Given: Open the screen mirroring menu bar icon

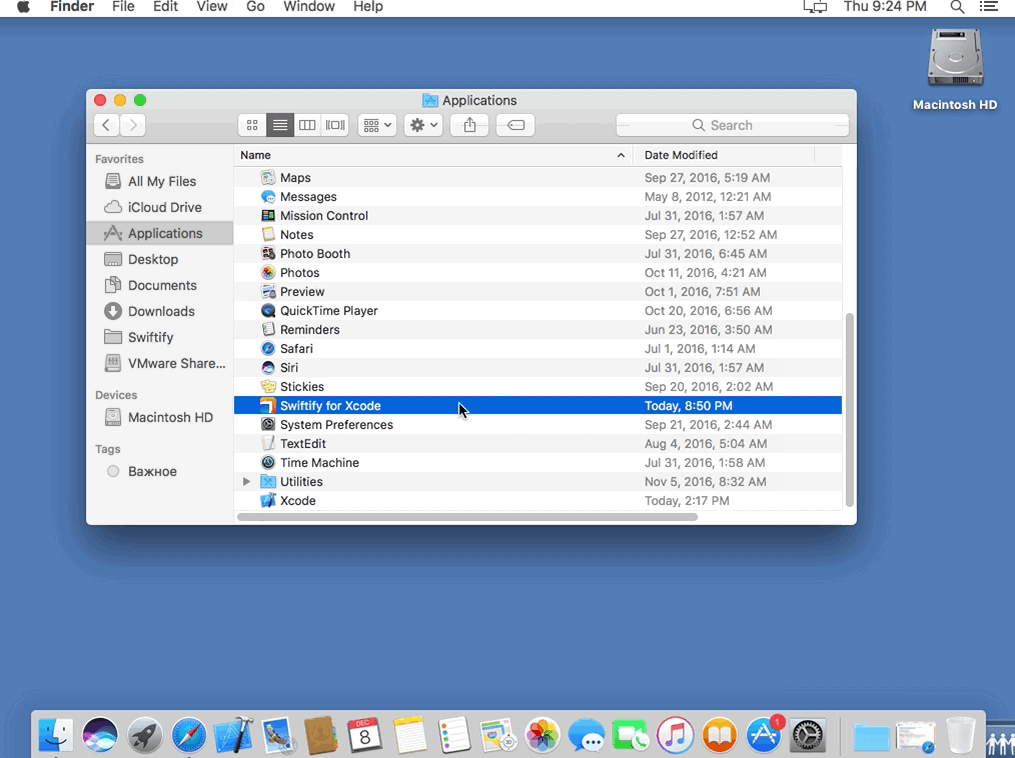Looking at the screenshot, I should [x=815, y=7].
